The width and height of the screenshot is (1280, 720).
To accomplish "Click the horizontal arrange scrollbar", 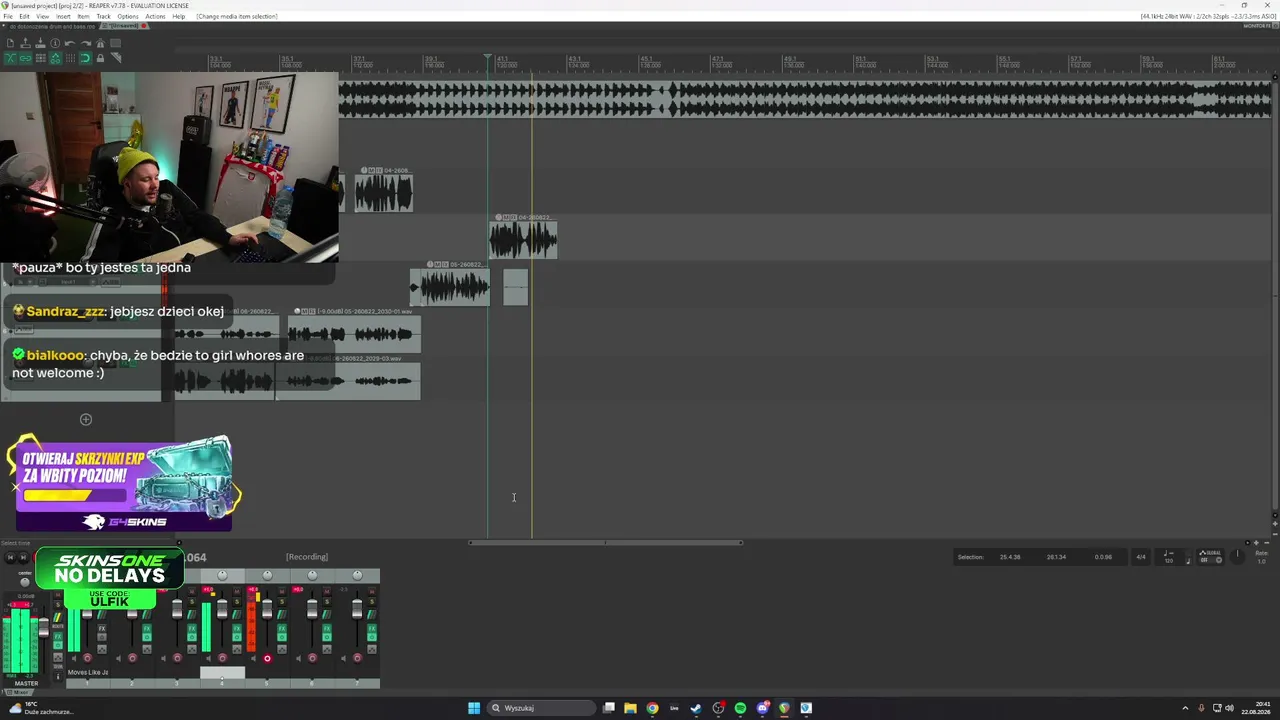I will [x=606, y=543].
